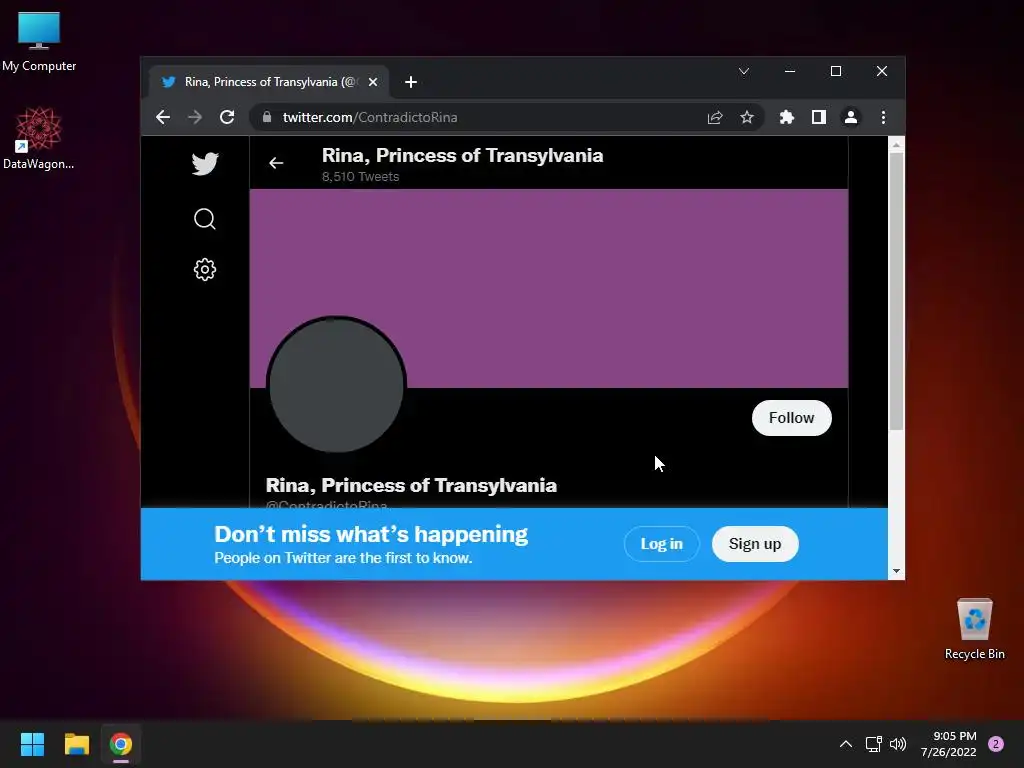The height and width of the screenshot is (768, 1024).
Task: Open the round profile picture
Action: coord(336,385)
